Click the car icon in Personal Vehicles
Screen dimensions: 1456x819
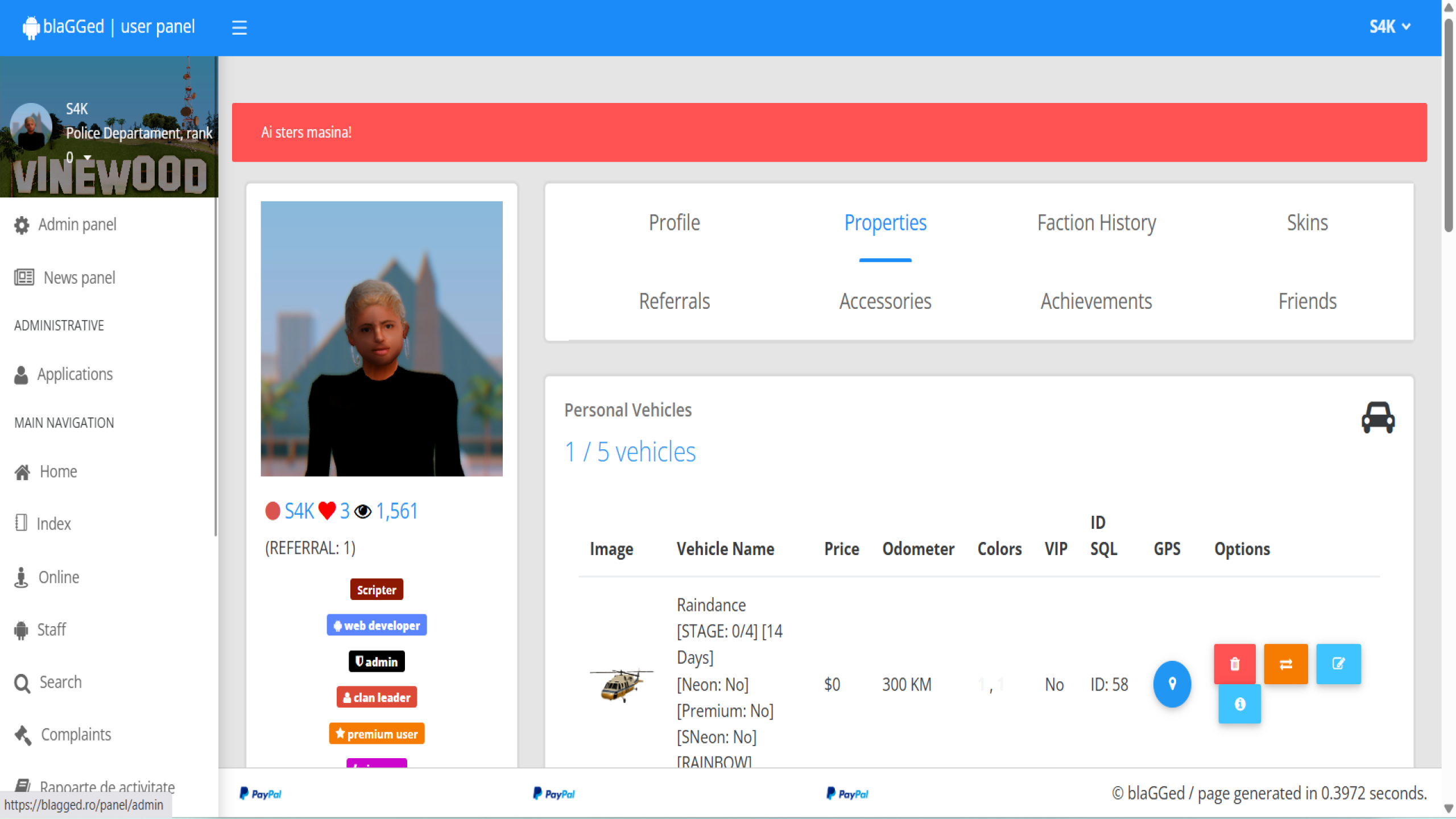(1378, 418)
